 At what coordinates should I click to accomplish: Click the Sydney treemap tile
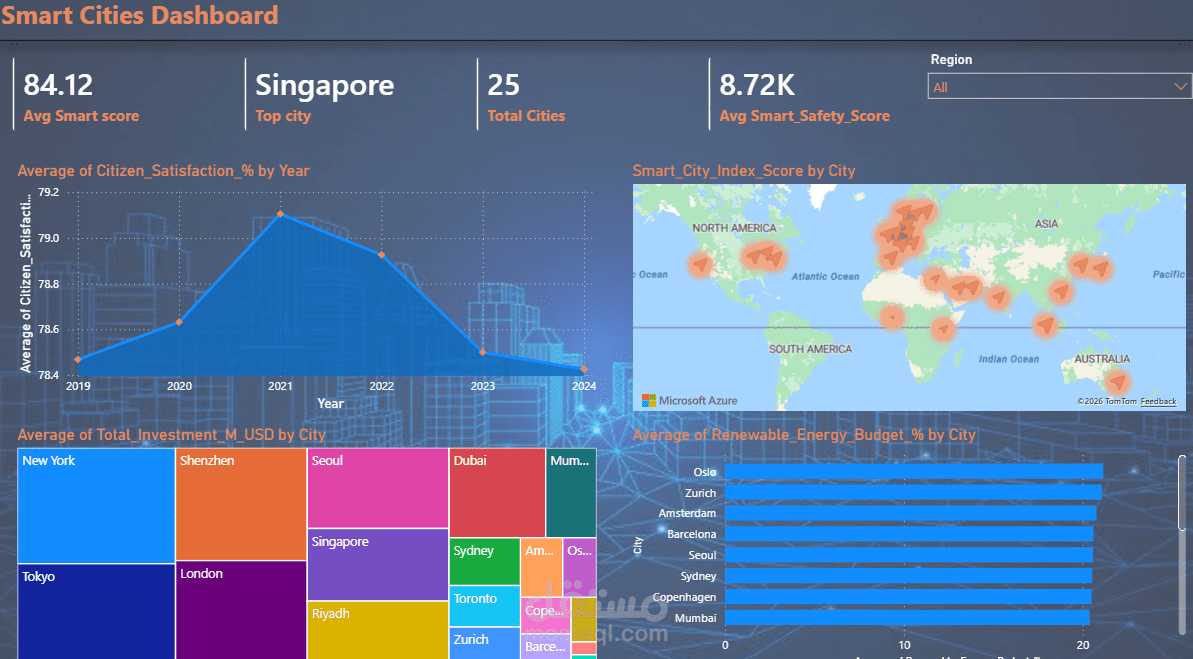(485, 561)
